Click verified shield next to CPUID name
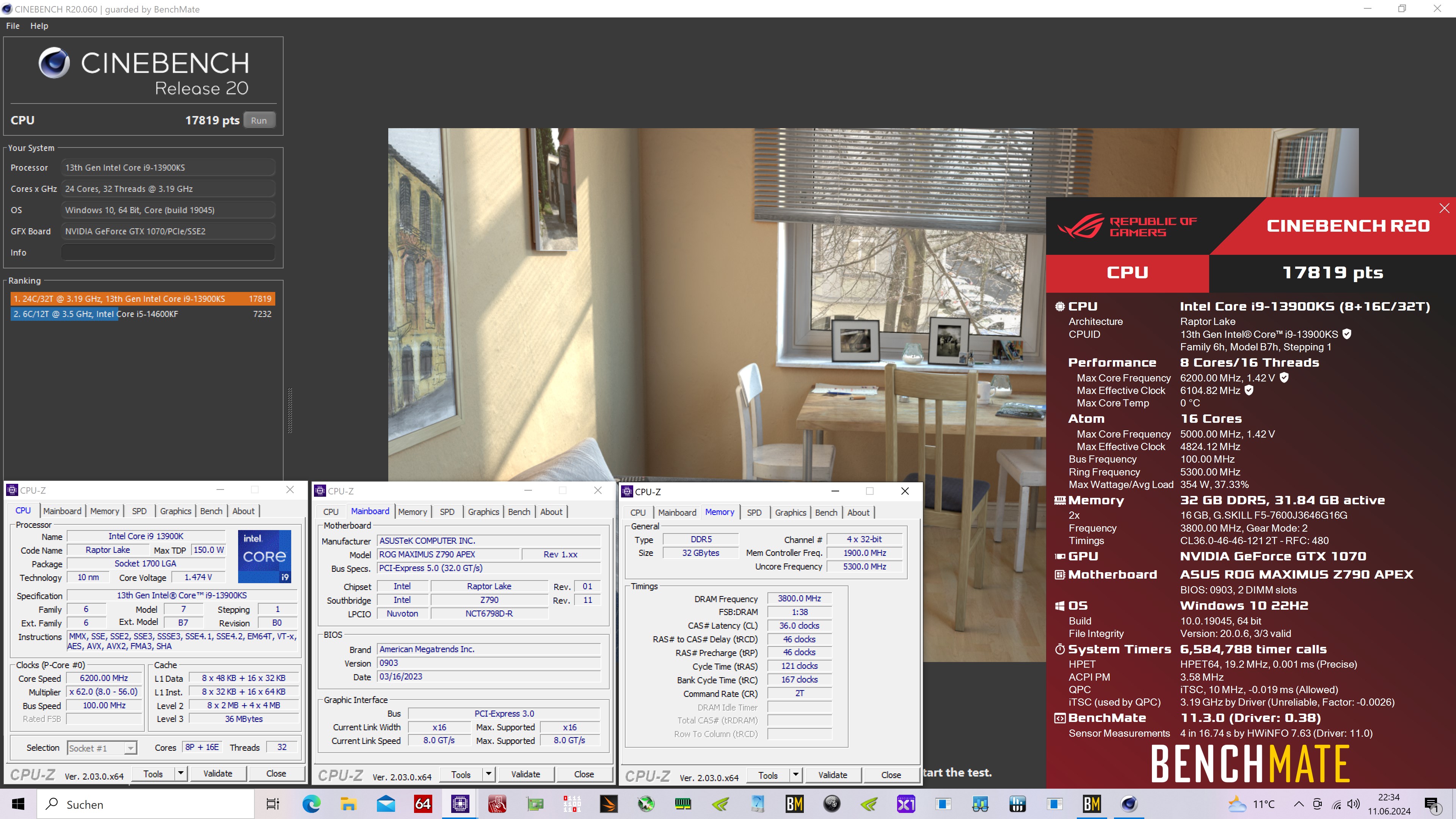The height and width of the screenshot is (819, 1456). click(x=1347, y=334)
